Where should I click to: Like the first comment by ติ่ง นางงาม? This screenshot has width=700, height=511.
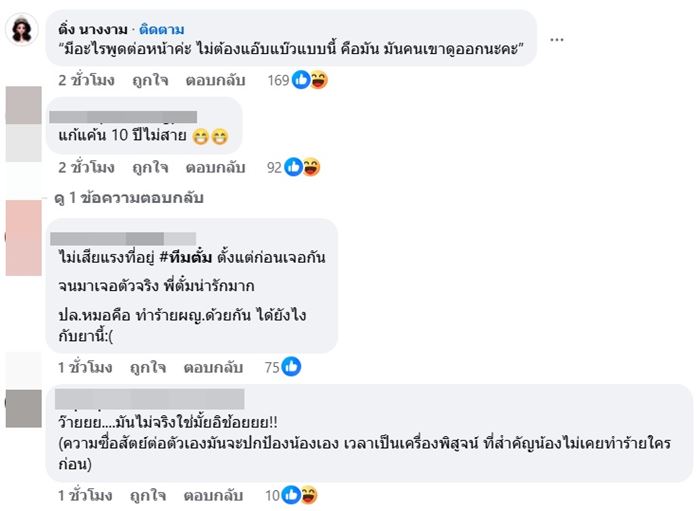click(x=149, y=80)
